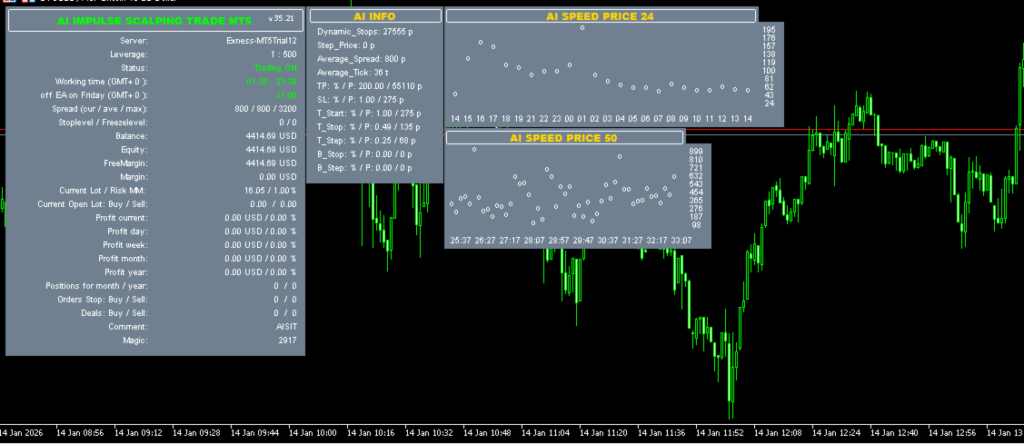Screen dimensions: 1024x444
Task: Click the 14 Jan 12:24 time axis label
Action: (x=835, y=433)
